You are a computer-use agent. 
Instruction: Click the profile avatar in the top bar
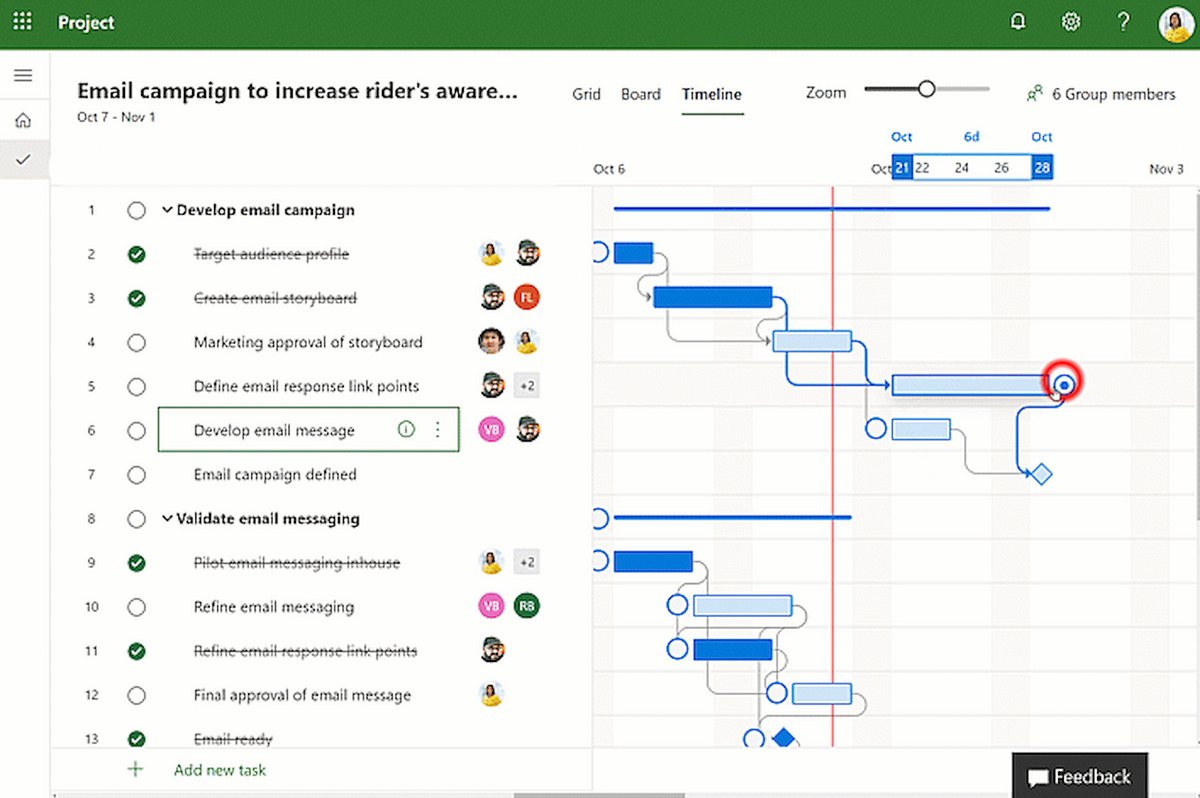tap(1174, 21)
